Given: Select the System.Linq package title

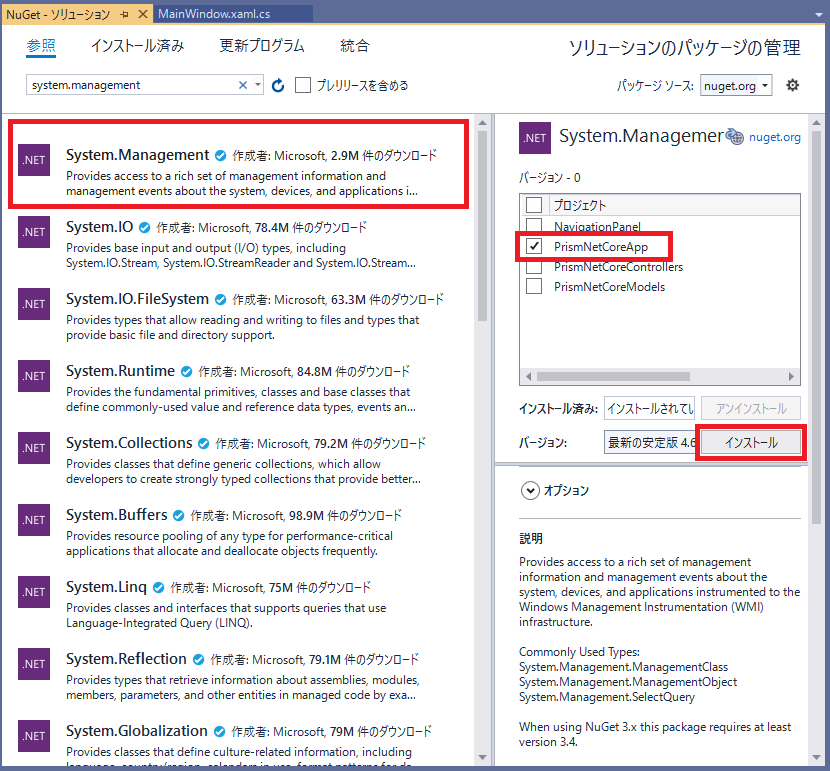Looking at the screenshot, I should point(106,587).
